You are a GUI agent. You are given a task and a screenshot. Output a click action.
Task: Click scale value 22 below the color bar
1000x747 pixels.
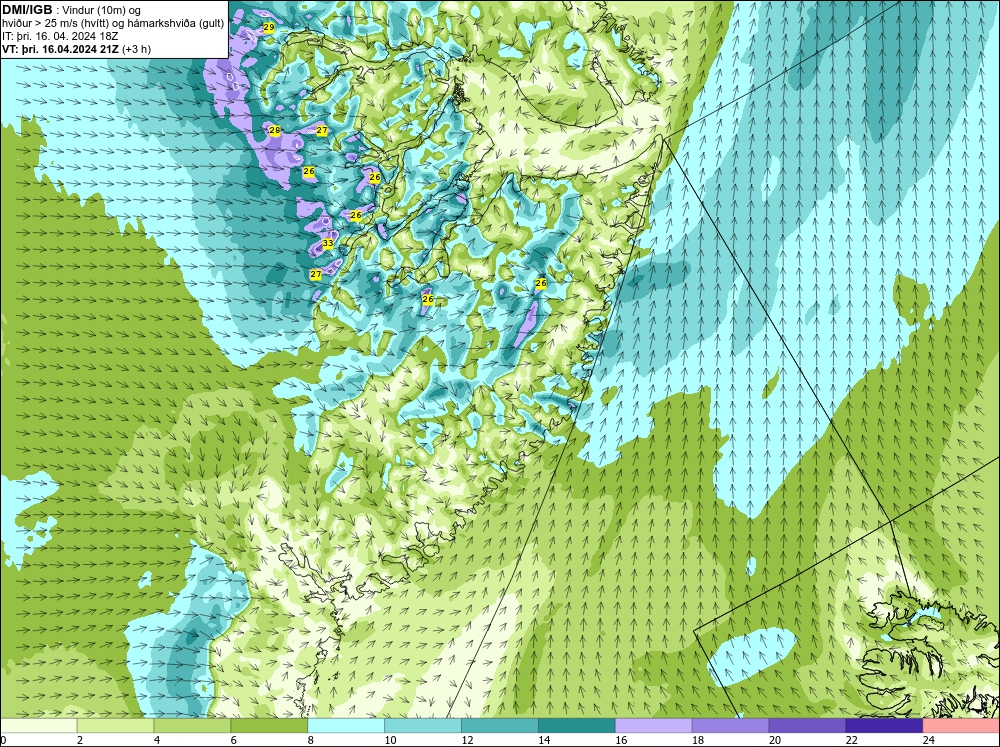[851, 740]
